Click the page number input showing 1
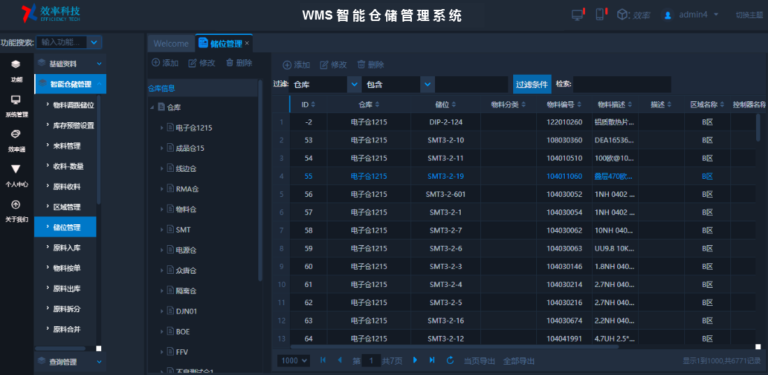This screenshot has width=768, height=375. [371, 361]
